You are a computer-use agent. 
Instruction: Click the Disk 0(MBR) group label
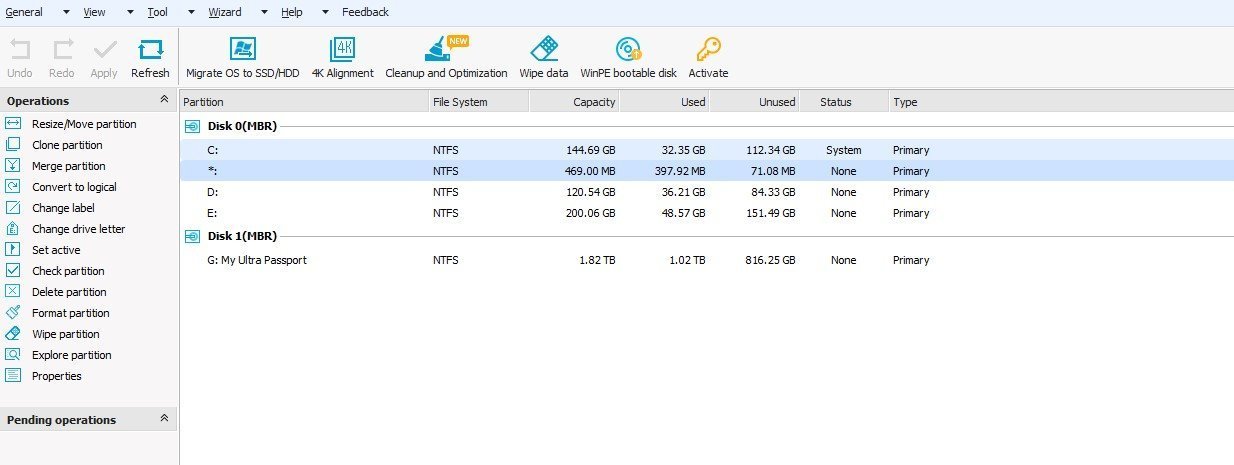tap(241, 126)
